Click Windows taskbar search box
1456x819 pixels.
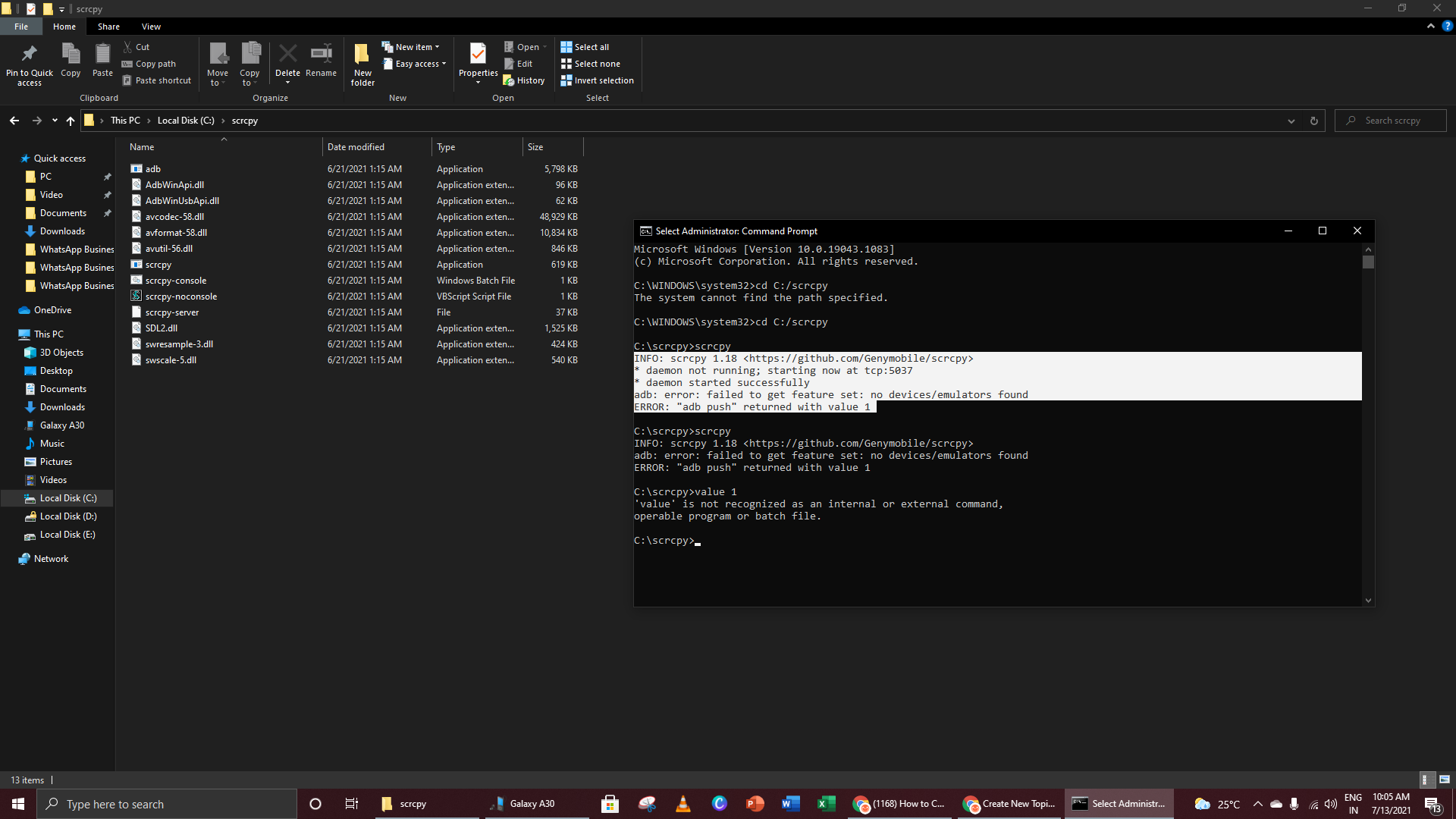[167, 804]
